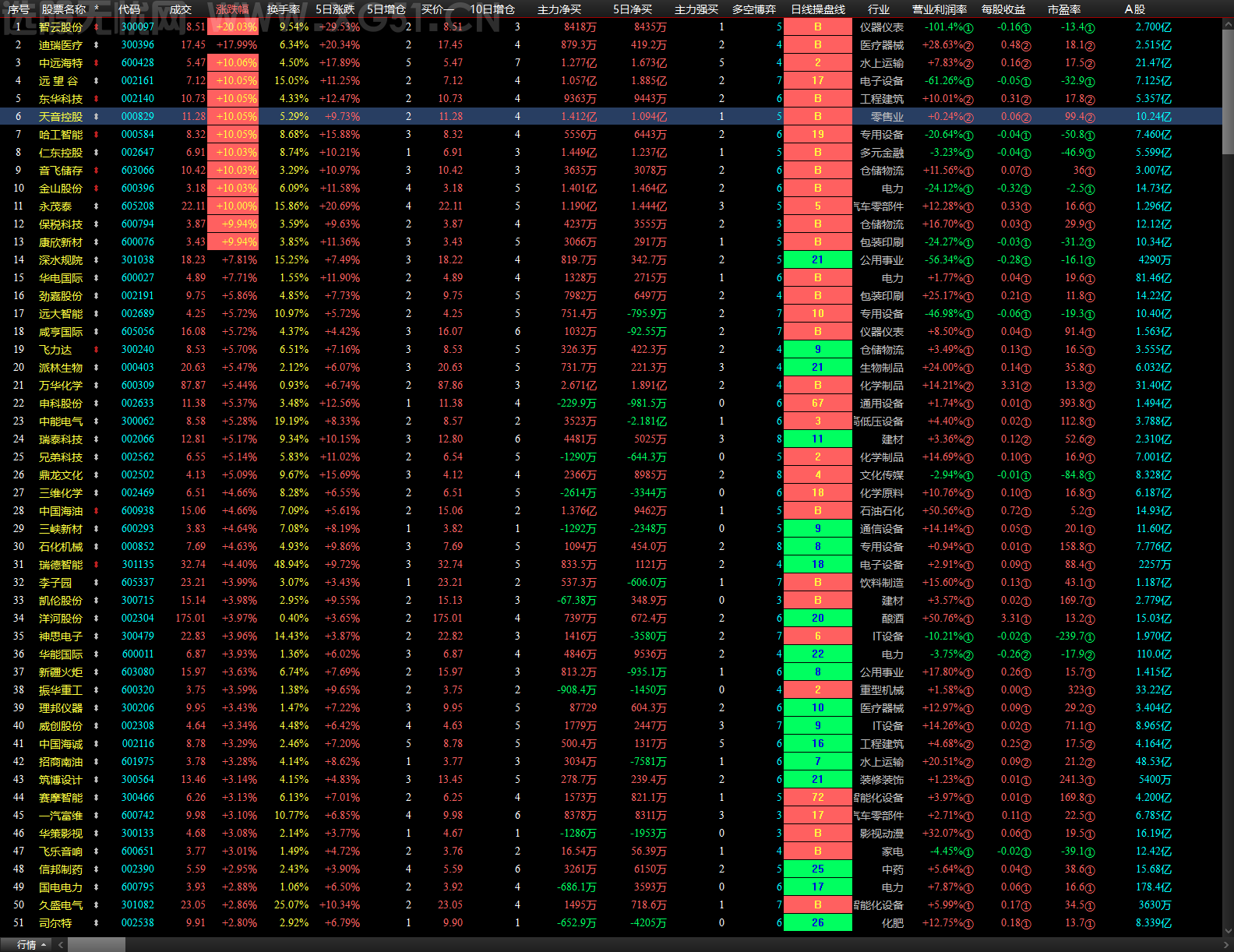The image size is (1234, 952).
Task: Select stock name 保税科技
Action: tap(61, 224)
